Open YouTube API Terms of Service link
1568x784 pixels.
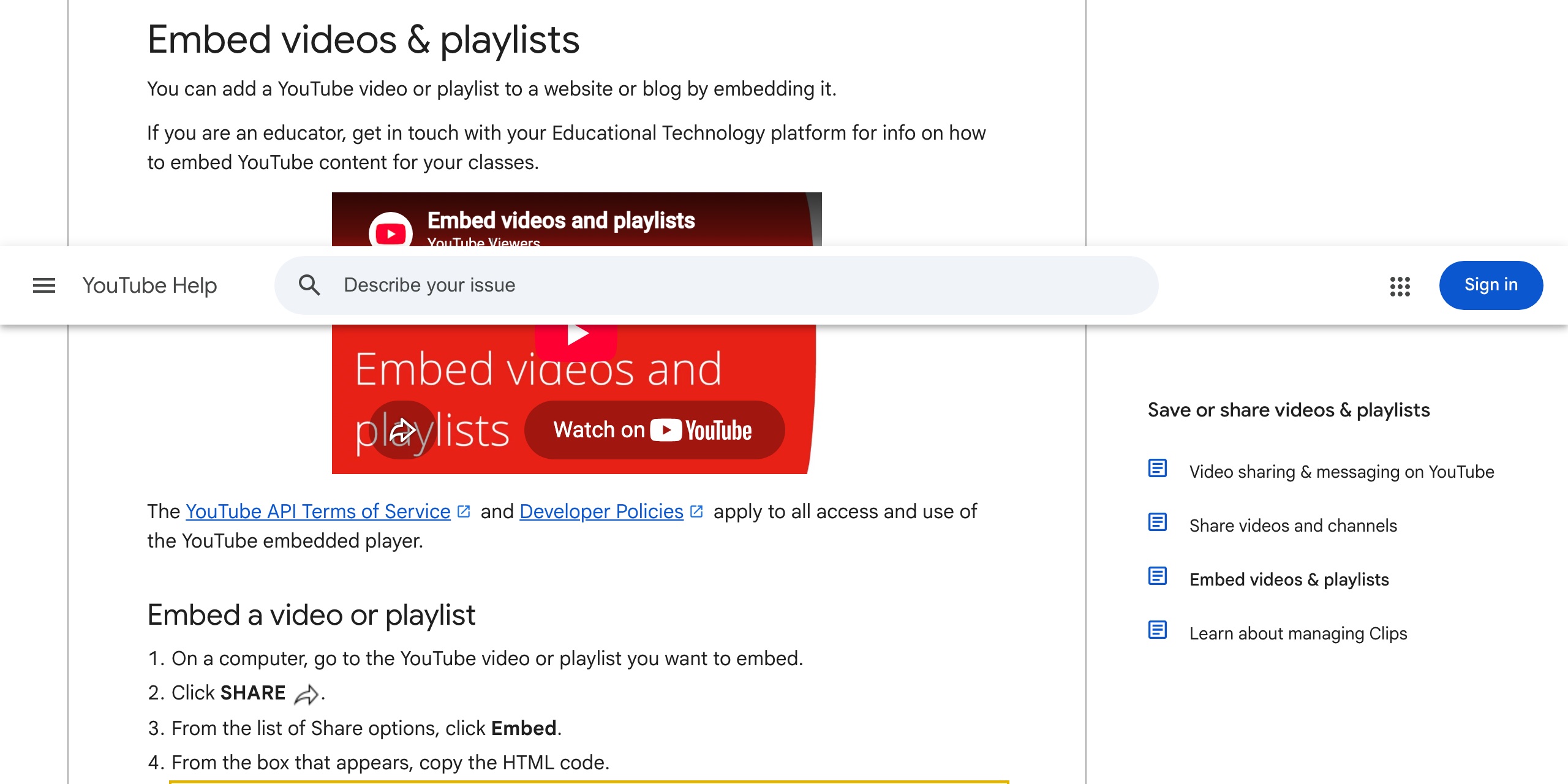pos(318,511)
